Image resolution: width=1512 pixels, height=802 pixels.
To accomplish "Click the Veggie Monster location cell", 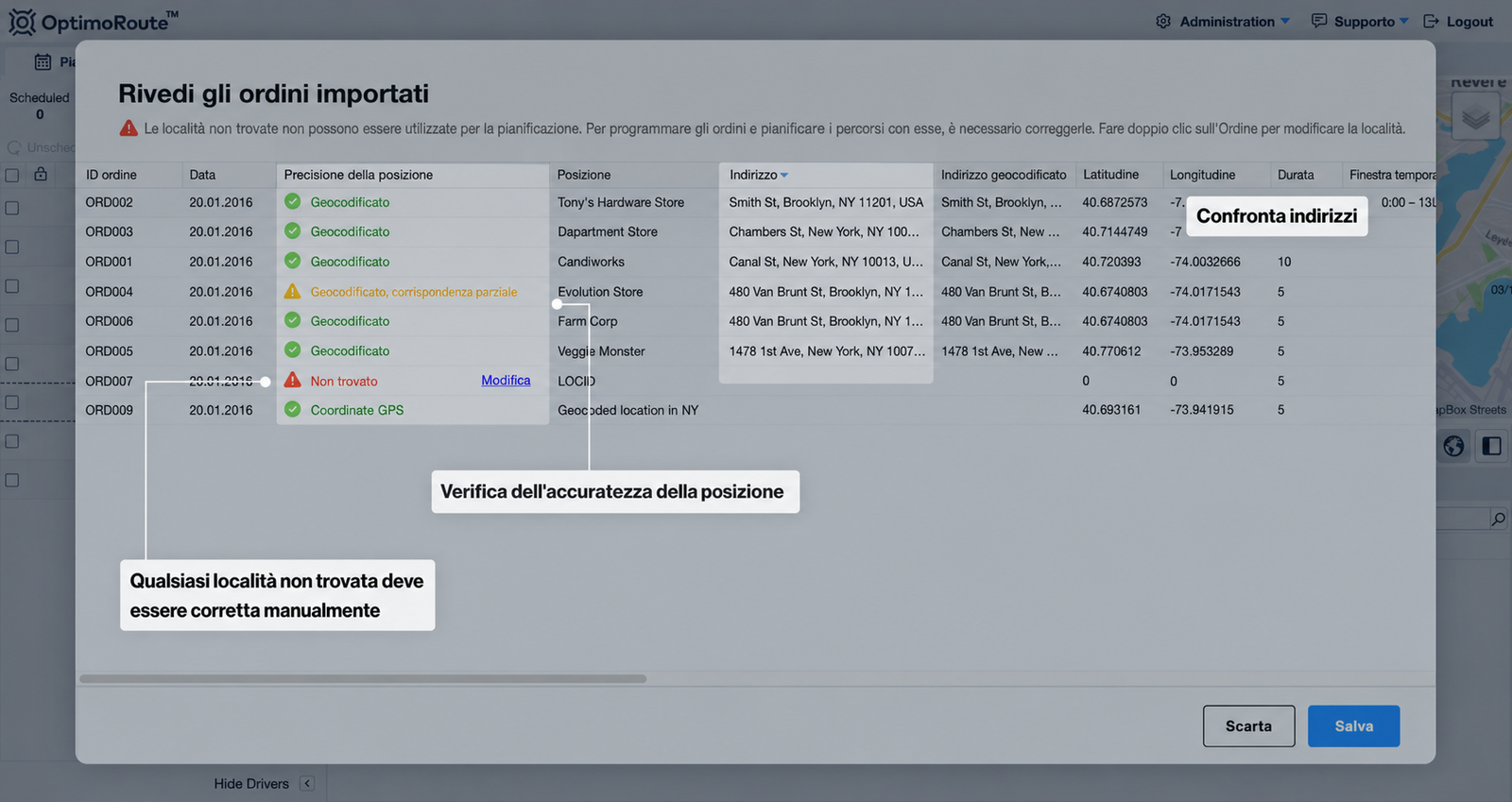I will [601, 351].
